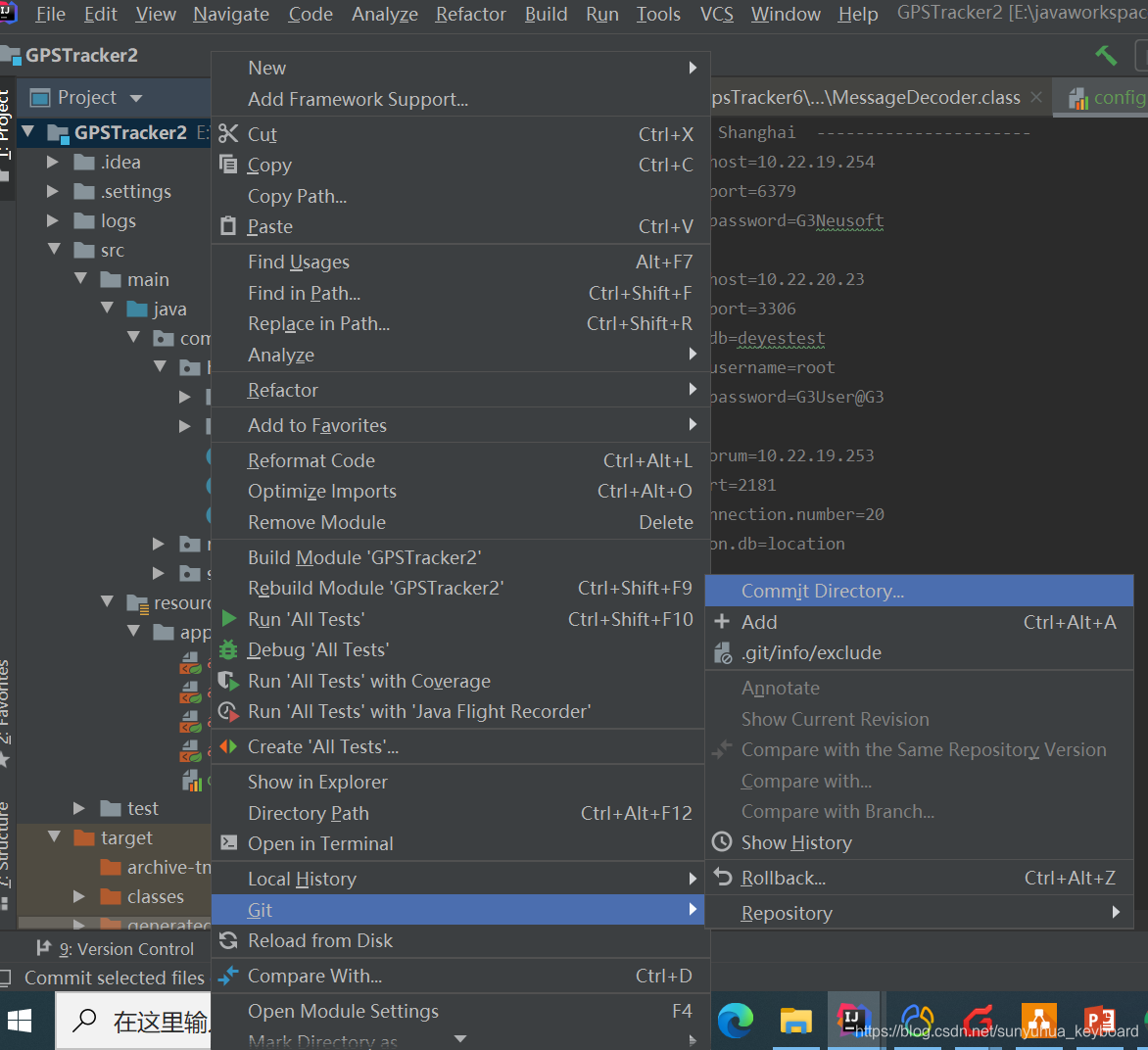Select Optimize Imports
This screenshot has height=1050, width=1148.
click(x=460, y=492)
